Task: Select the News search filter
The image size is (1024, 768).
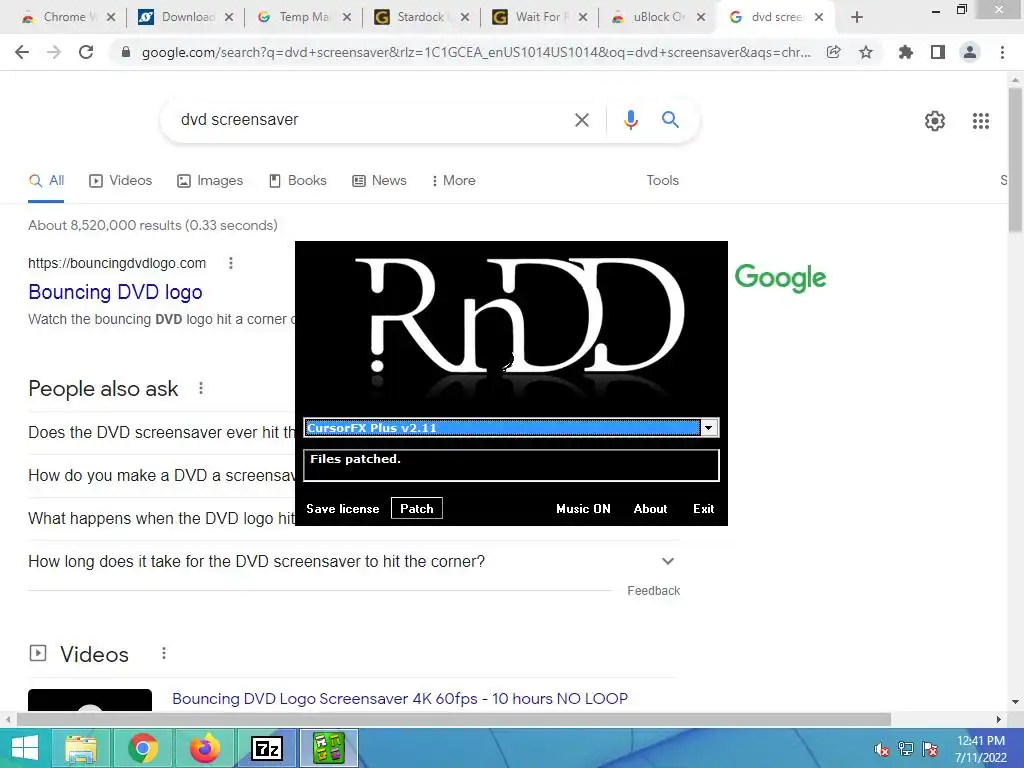Action: (x=379, y=181)
